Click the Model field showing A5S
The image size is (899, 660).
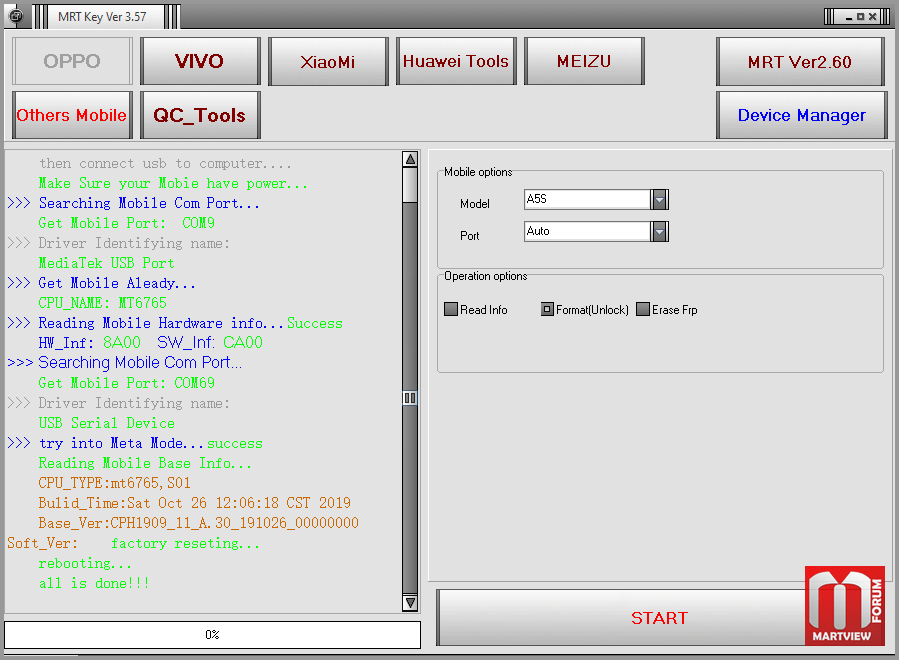(x=587, y=200)
